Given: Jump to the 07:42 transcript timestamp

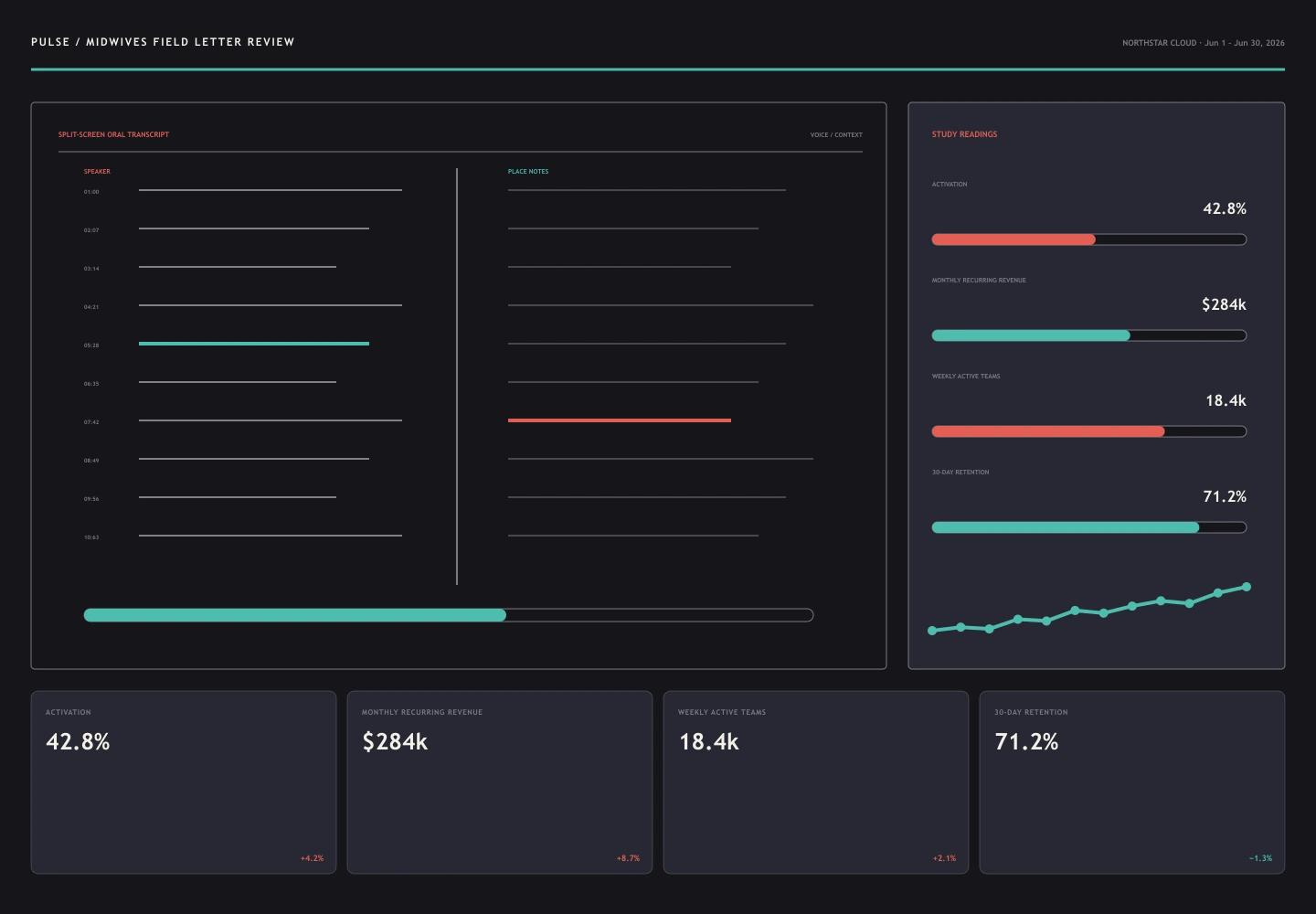Looking at the screenshot, I should 91,422.
